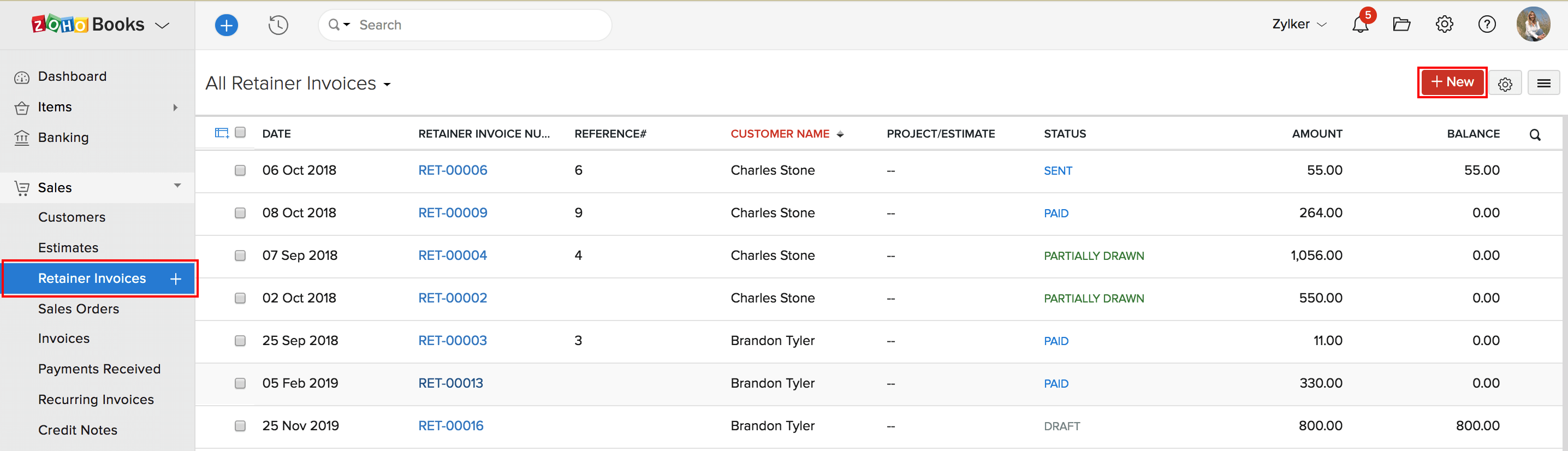Image resolution: width=1568 pixels, height=451 pixels.
Task: Open the notifications bell icon
Action: pyautogui.click(x=1360, y=25)
